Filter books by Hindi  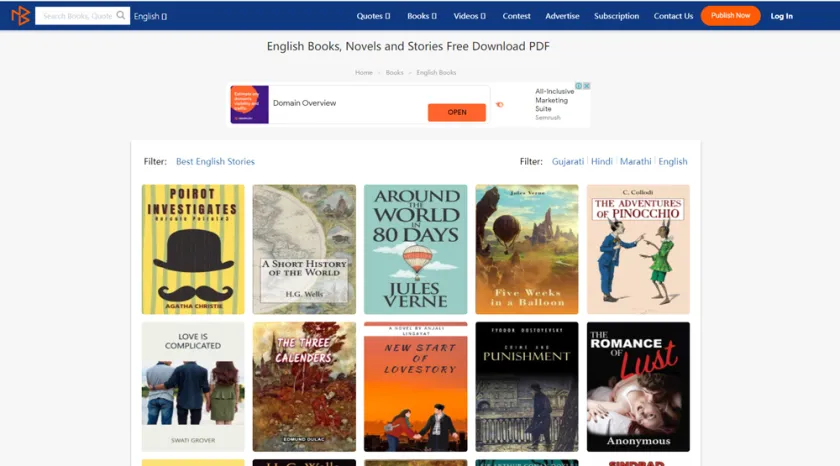[602, 161]
